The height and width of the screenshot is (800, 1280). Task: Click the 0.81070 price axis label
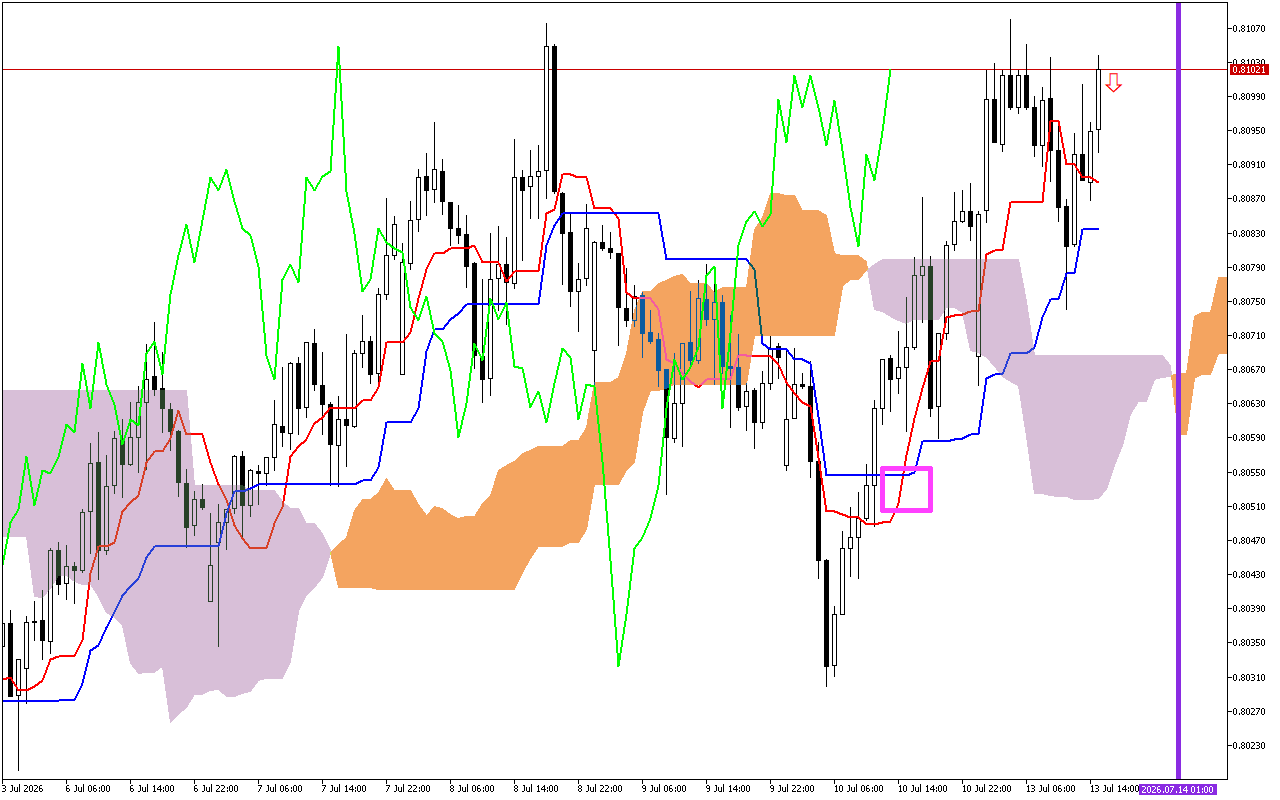tap(1248, 28)
